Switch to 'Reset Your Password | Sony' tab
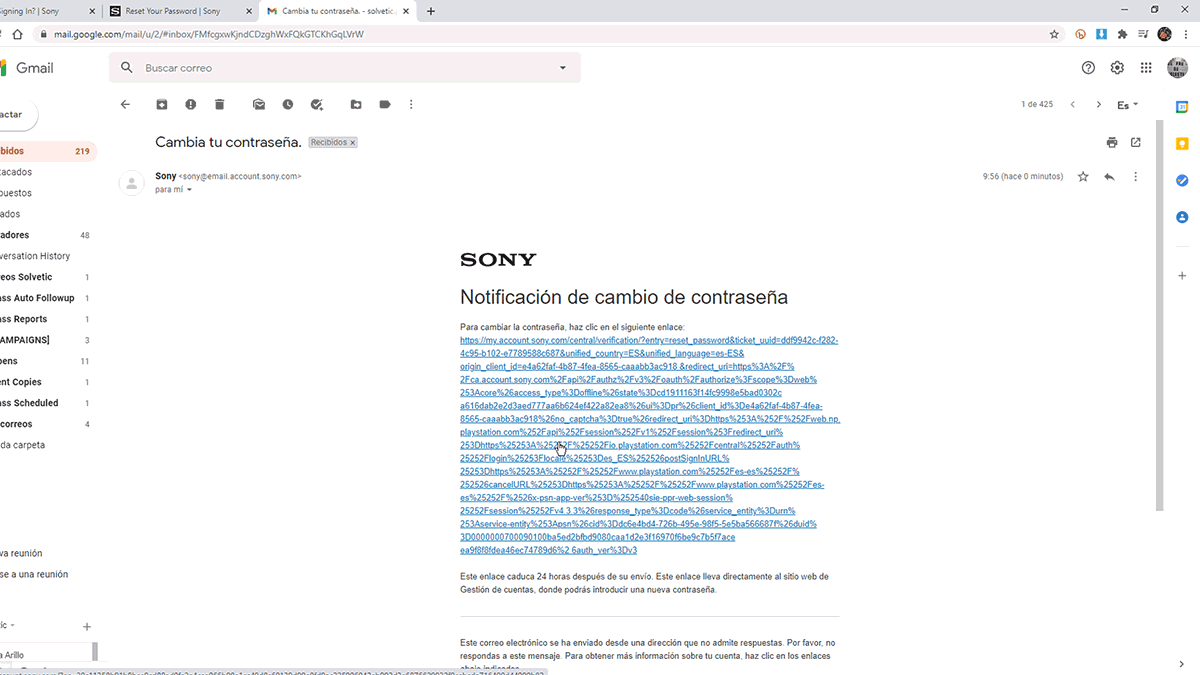This screenshot has height=675, width=1200. (x=179, y=11)
